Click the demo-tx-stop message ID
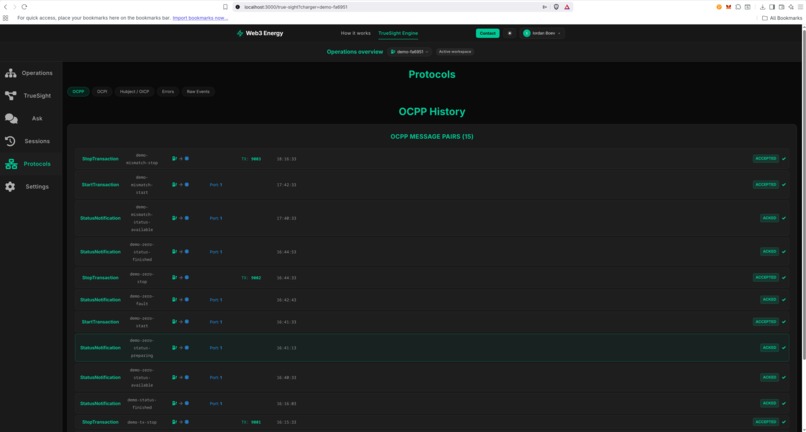 (x=142, y=422)
